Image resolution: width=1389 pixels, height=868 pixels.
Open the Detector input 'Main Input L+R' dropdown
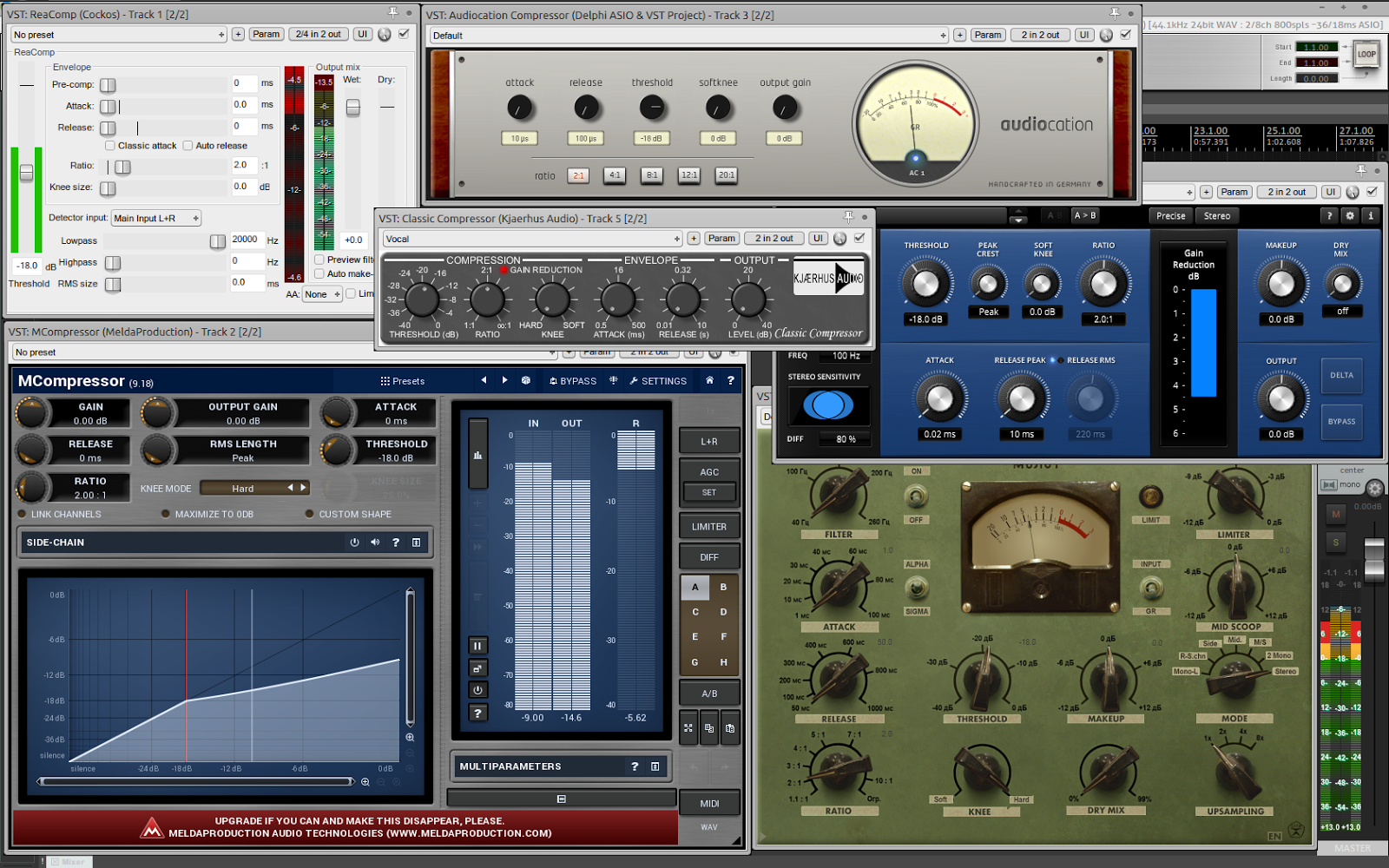(x=155, y=218)
